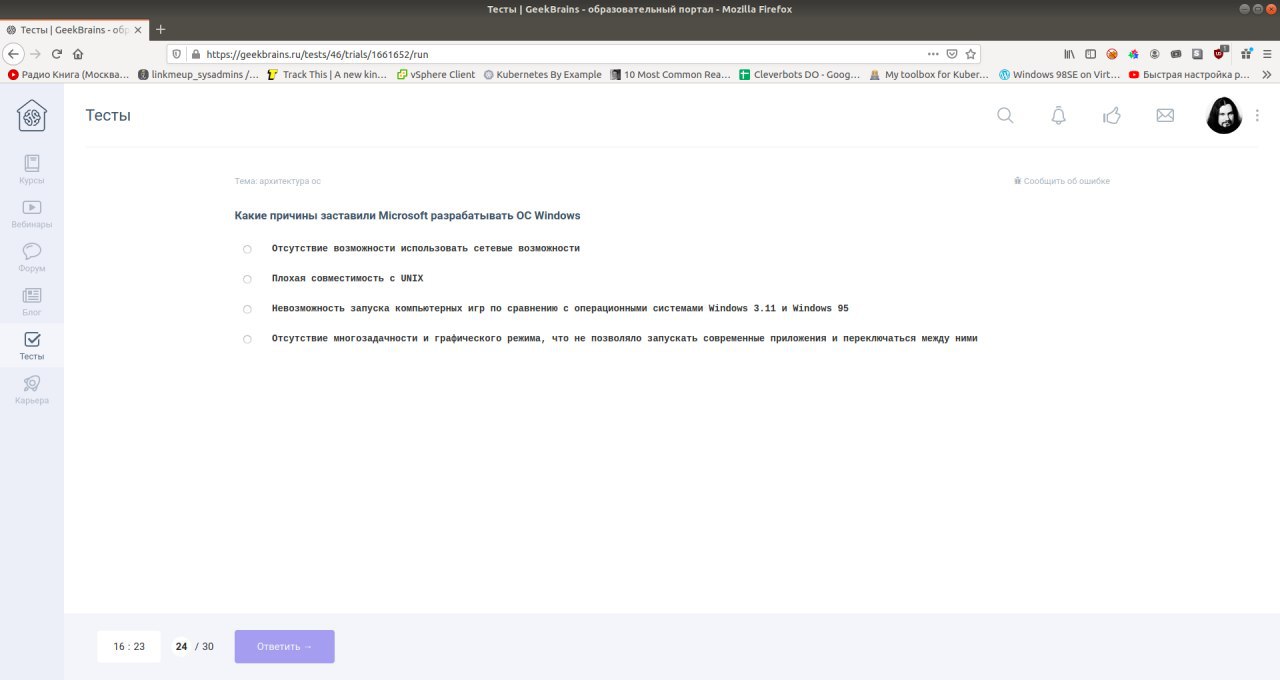Viewport: 1280px width, 680px height.
Task: Click the browser home button
Action: coord(78,54)
